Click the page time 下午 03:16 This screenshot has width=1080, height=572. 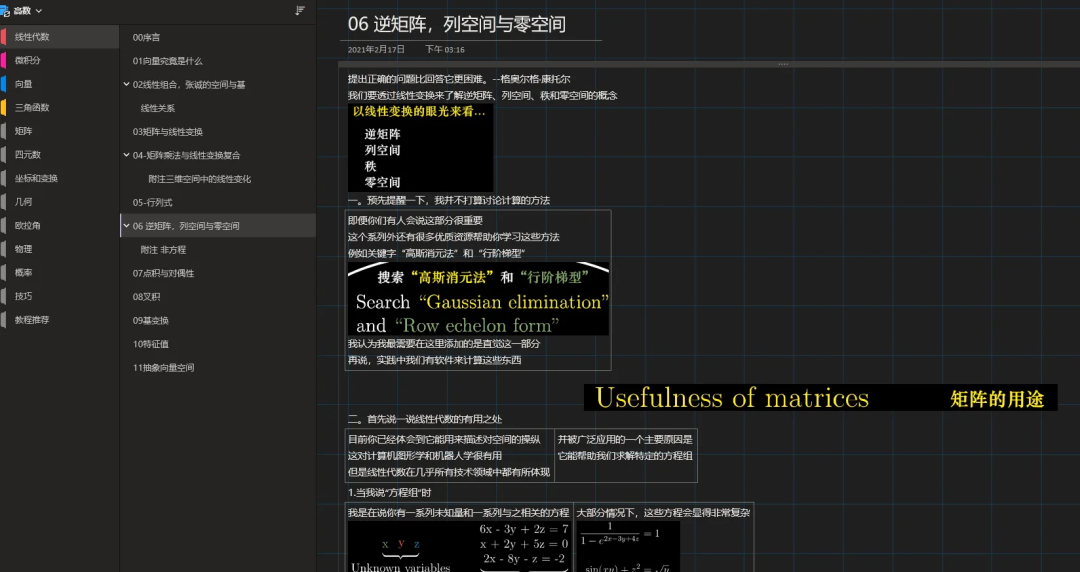tap(444, 50)
